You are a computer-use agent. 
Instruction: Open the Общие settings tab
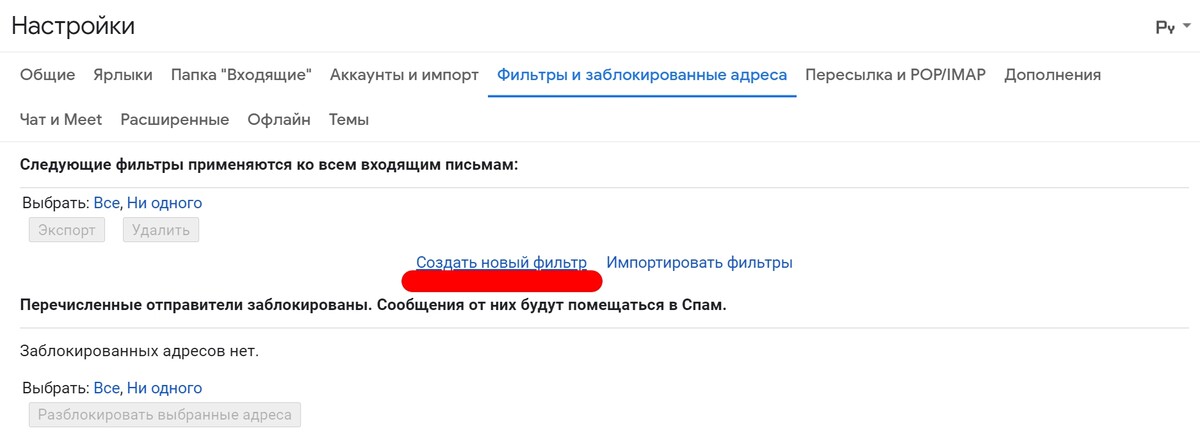pyautogui.click(x=47, y=75)
